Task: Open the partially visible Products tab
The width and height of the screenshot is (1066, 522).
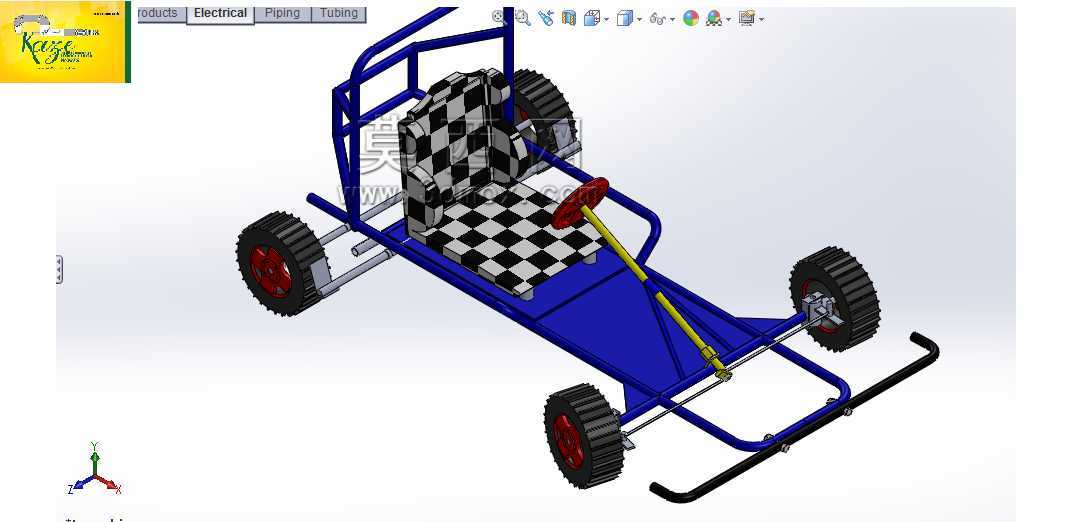Action: (162, 14)
